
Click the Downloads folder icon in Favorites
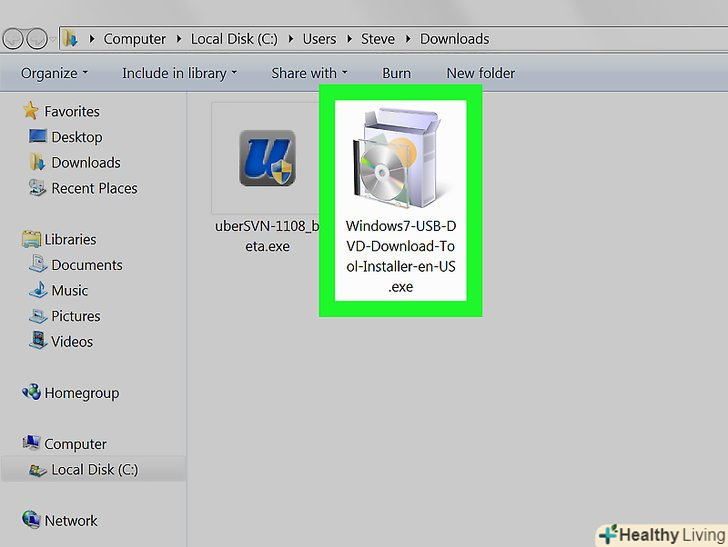[x=38, y=162]
